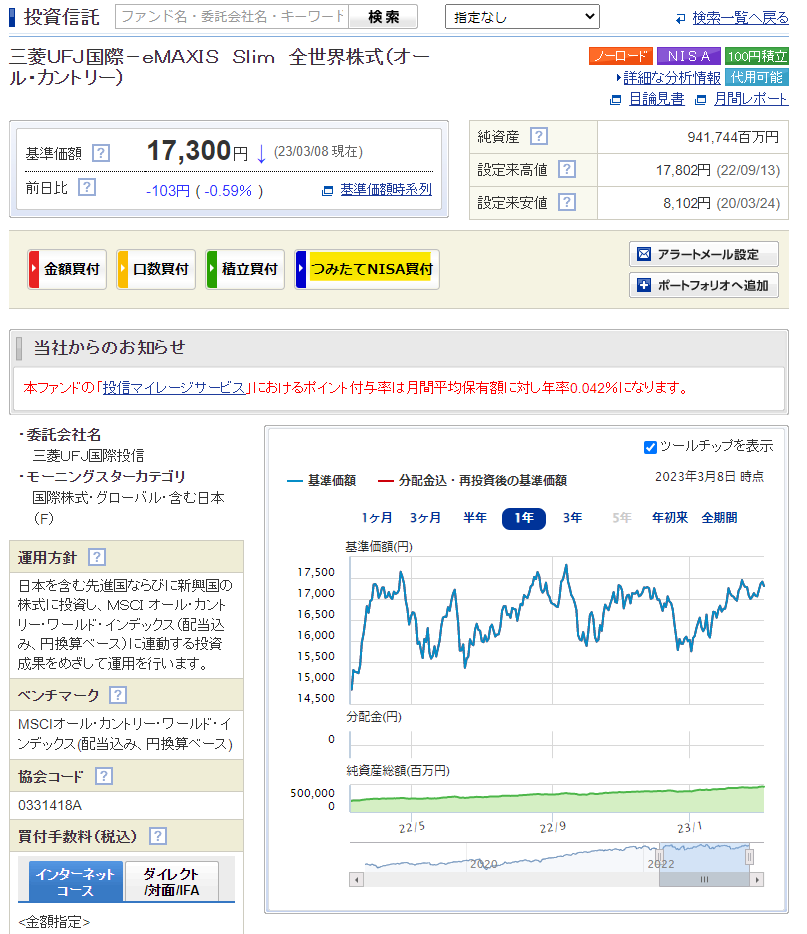Click the chart navigator scrollbar thumb
Image resolution: width=807 pixels, height=934 pixels.
(704, 879)
